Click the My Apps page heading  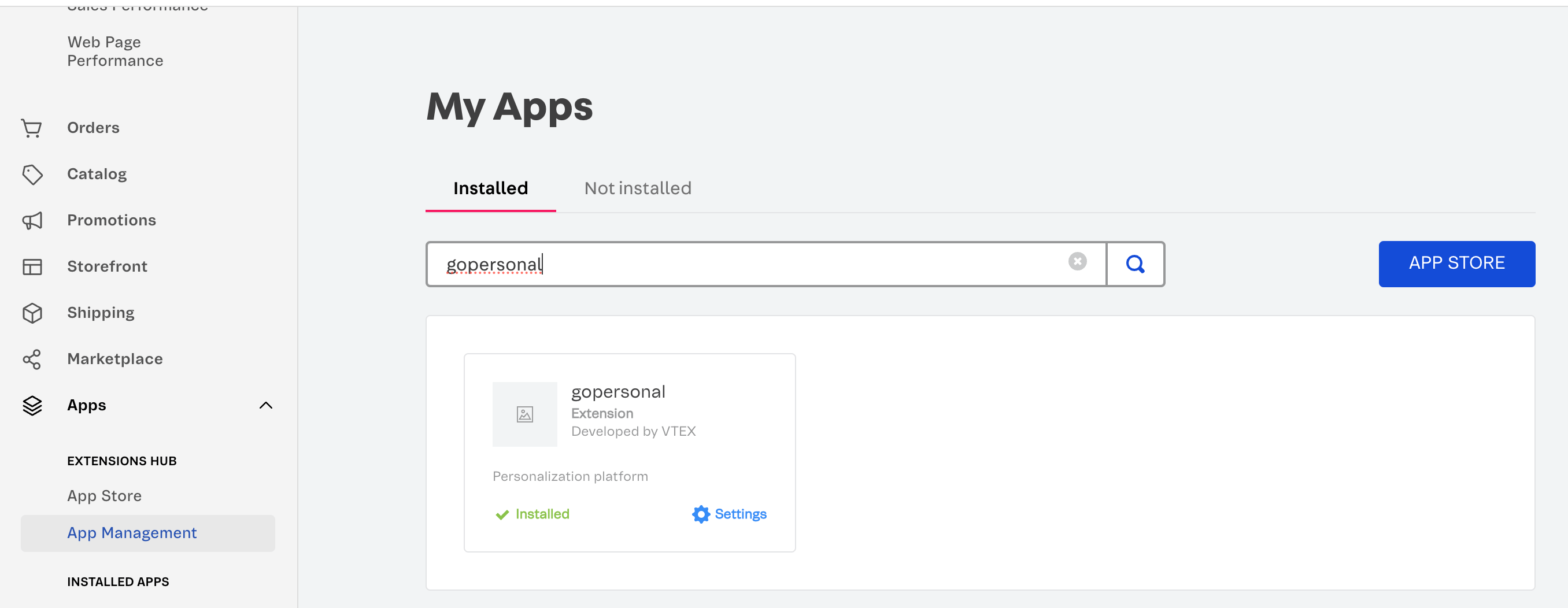coord(509,107)
